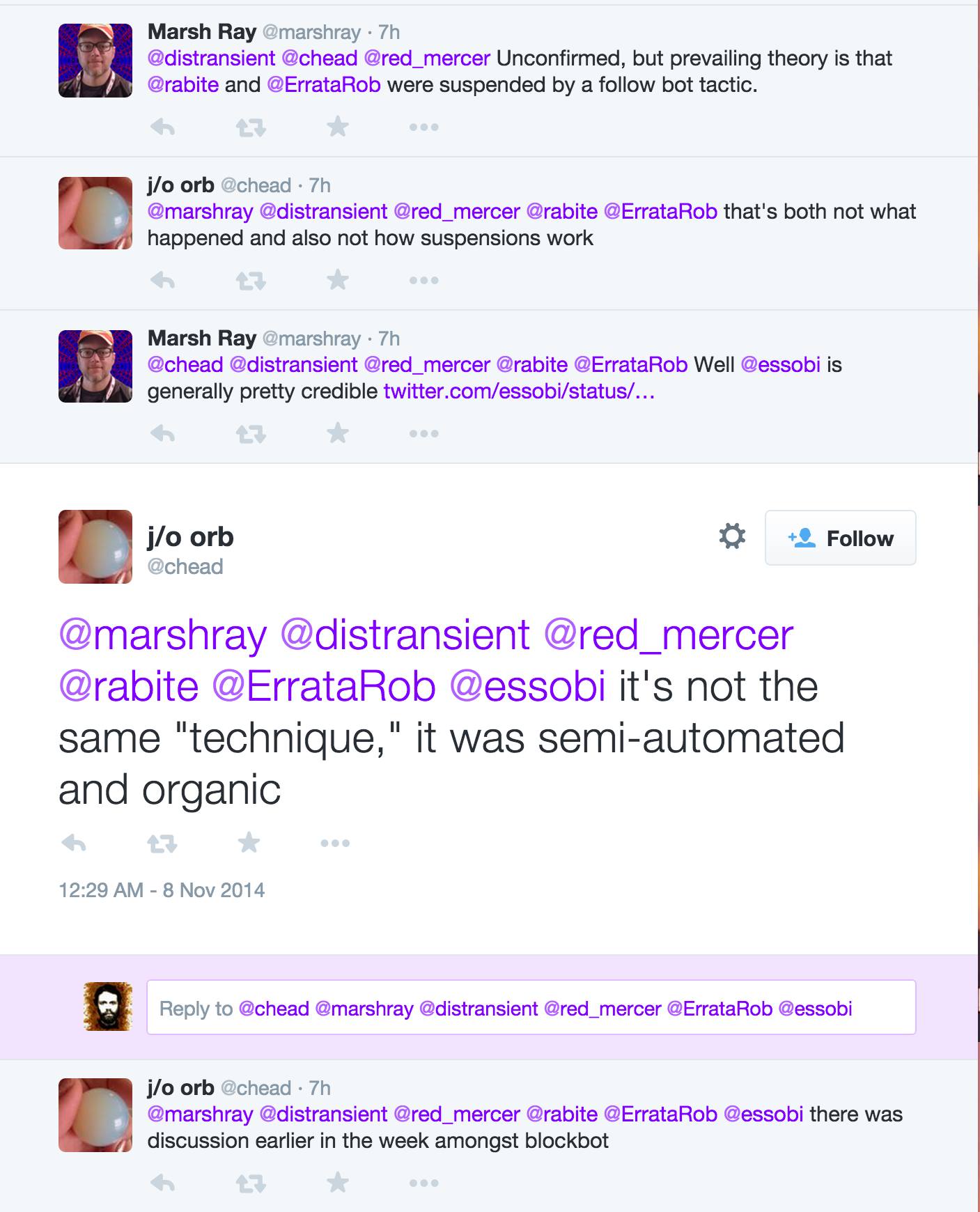Open the @ErrataRob mention in first tweet

pyautogui.click(x=324, y=85)
